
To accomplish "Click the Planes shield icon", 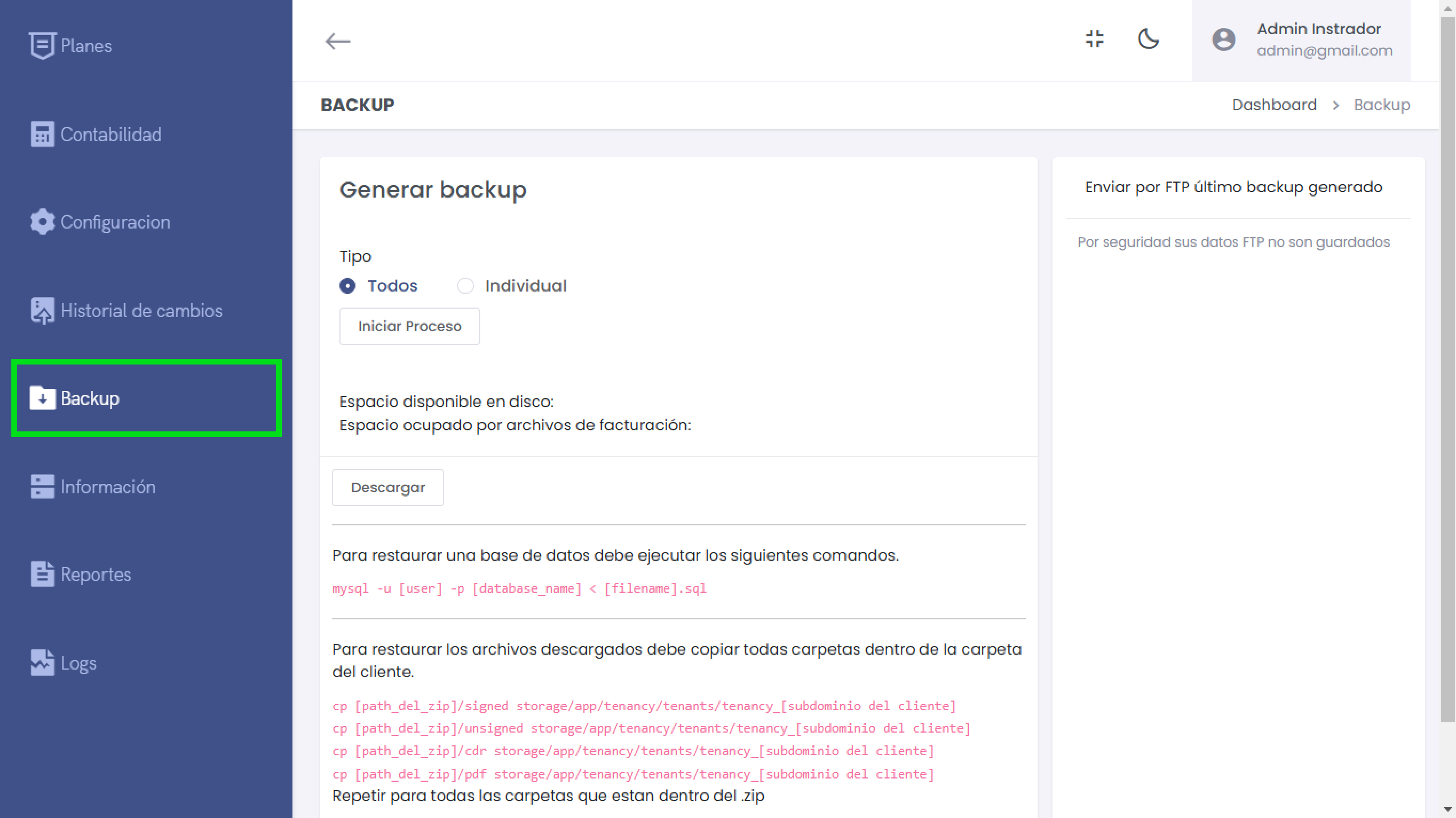I will 42,45.
